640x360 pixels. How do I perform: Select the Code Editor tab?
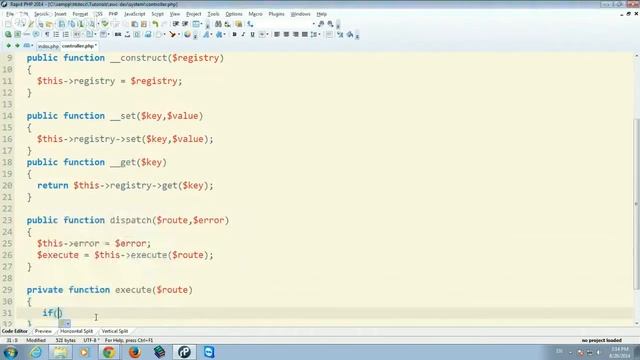click(x=15, y=331)
